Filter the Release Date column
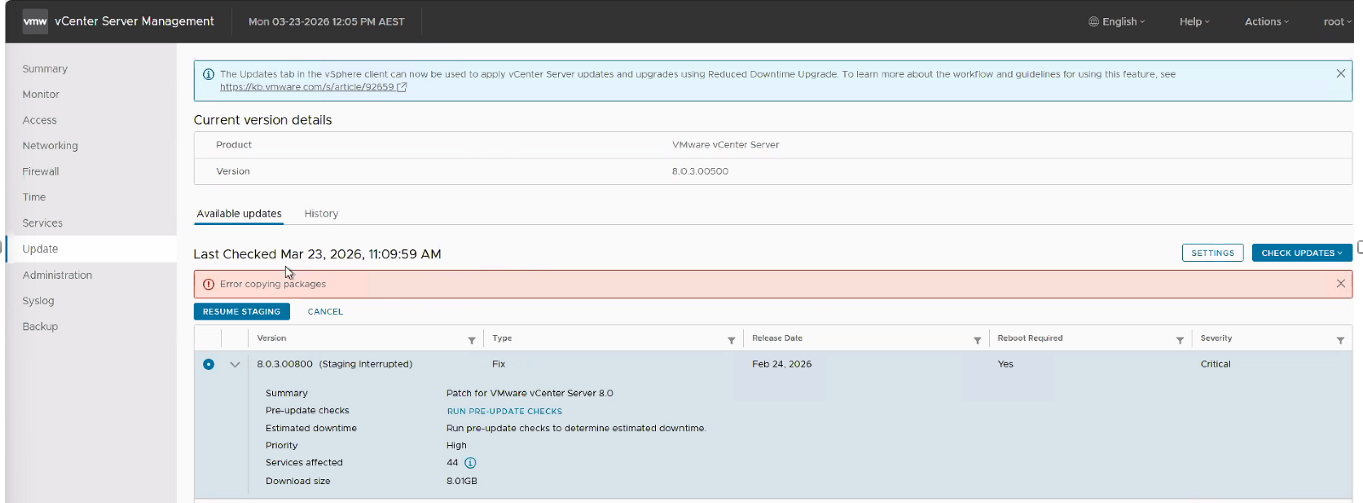The width and height of the screenshot is (1363, 503). (977, 340)
